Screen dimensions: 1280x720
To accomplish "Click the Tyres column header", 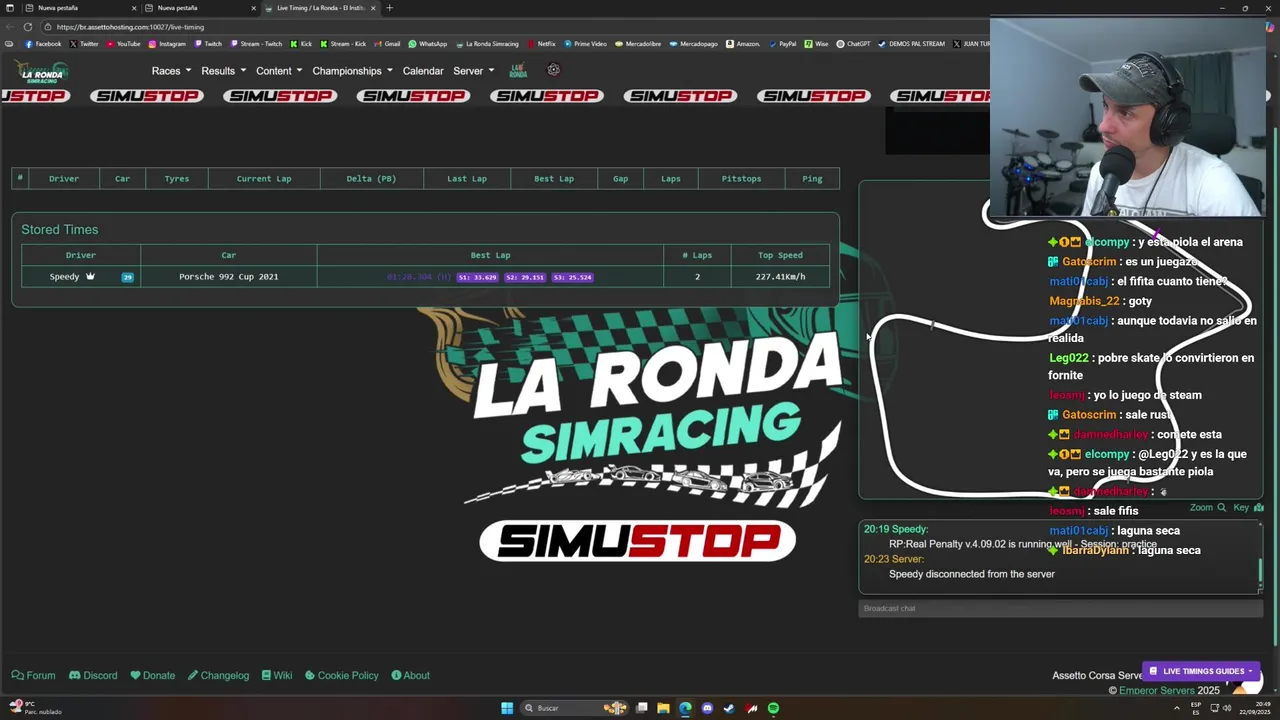I will click(x=177, y=179).
